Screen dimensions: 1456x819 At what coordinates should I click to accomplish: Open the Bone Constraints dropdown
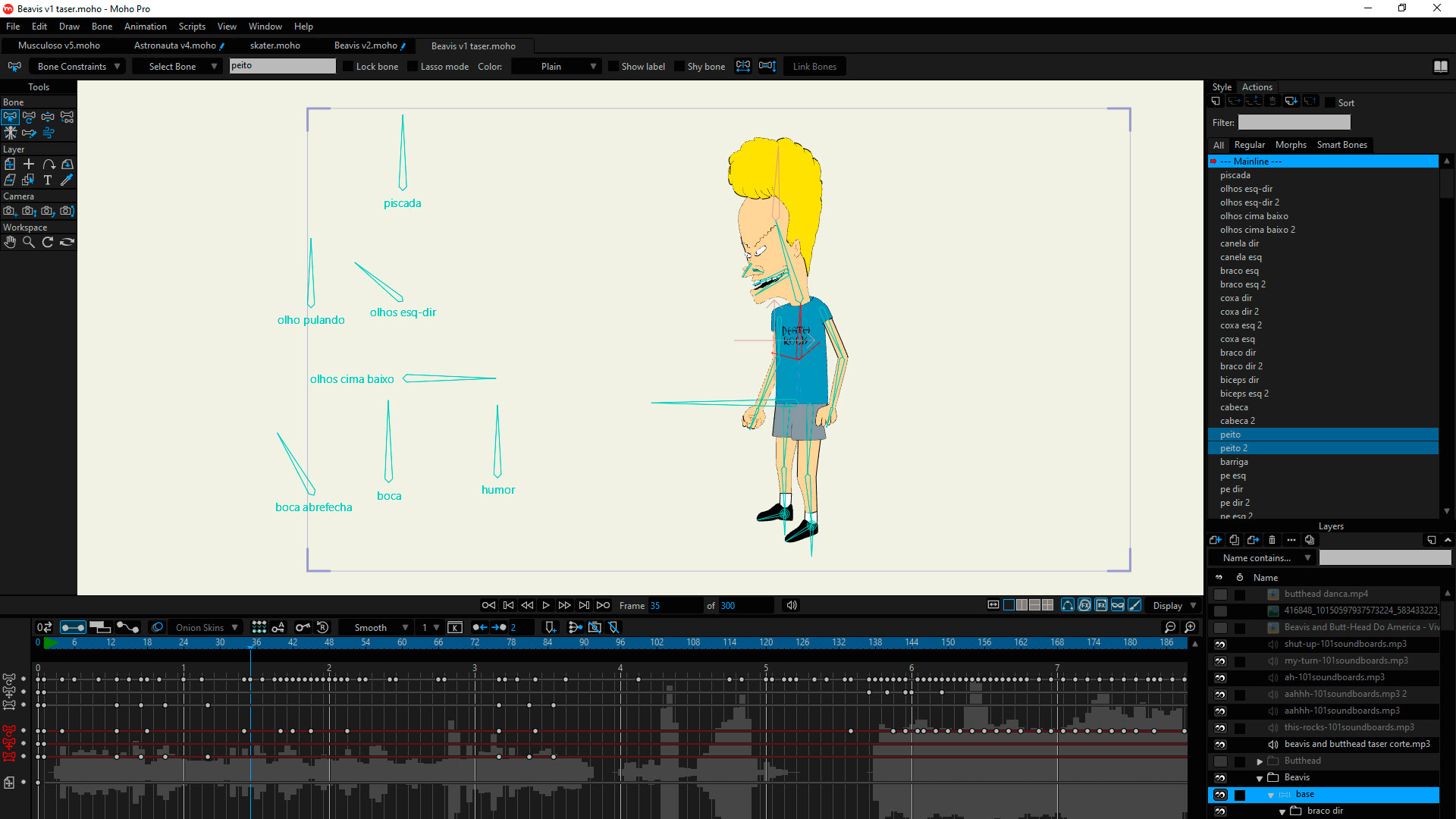[79, 67]
